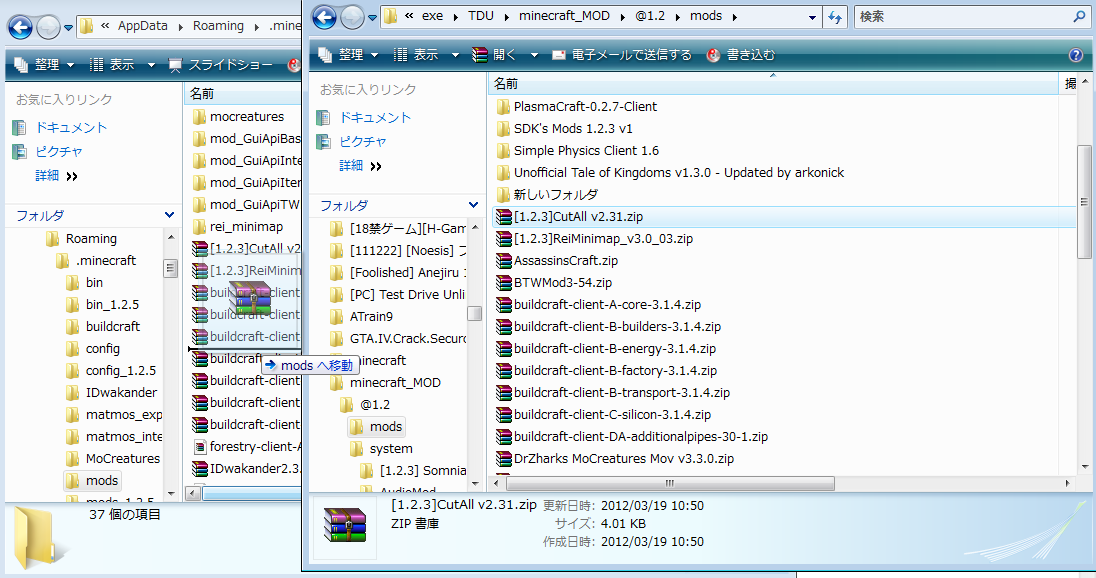1096x578 pixels.
Task: Select DrZharks MoCreatures Mov v3.3.0.zip
Action: [x=615, y=458]
